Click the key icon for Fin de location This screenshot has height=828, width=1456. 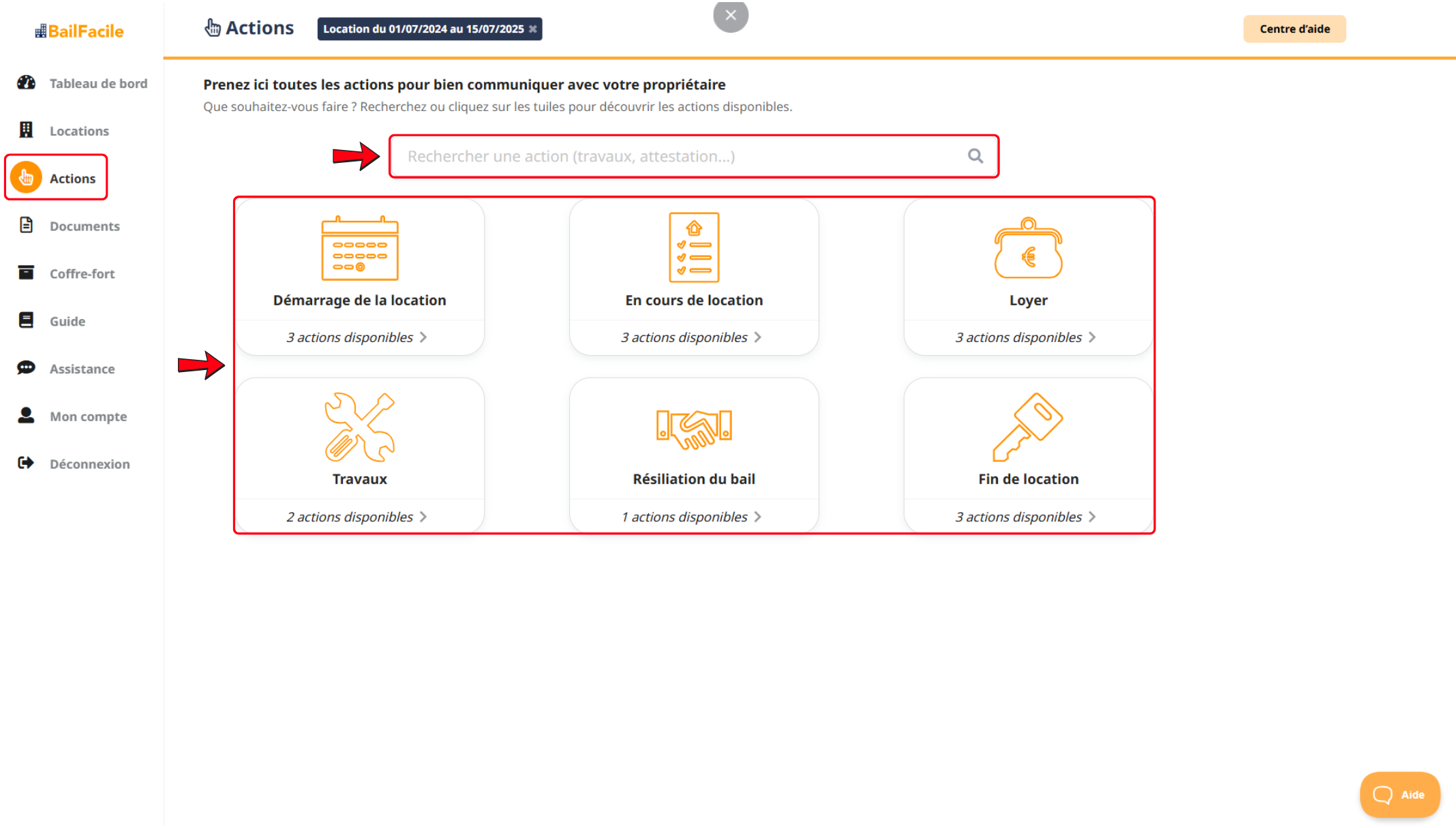click(x=1028, y=427)
